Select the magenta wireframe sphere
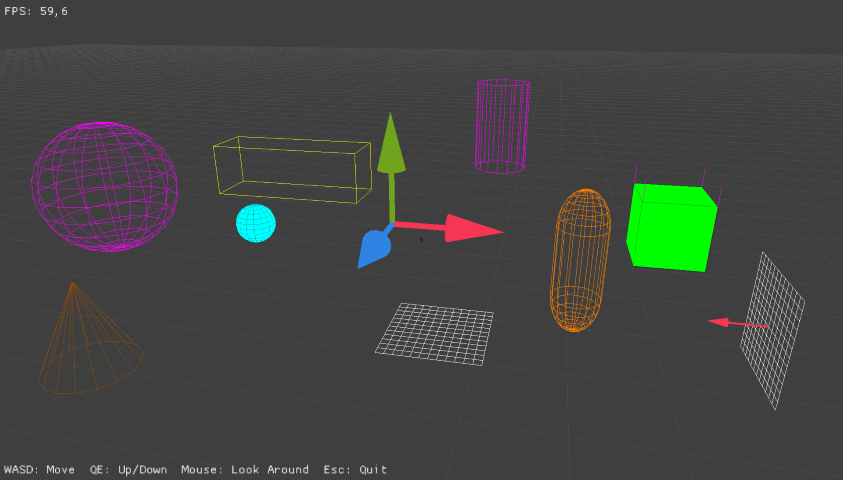 [x=104, y=187]
